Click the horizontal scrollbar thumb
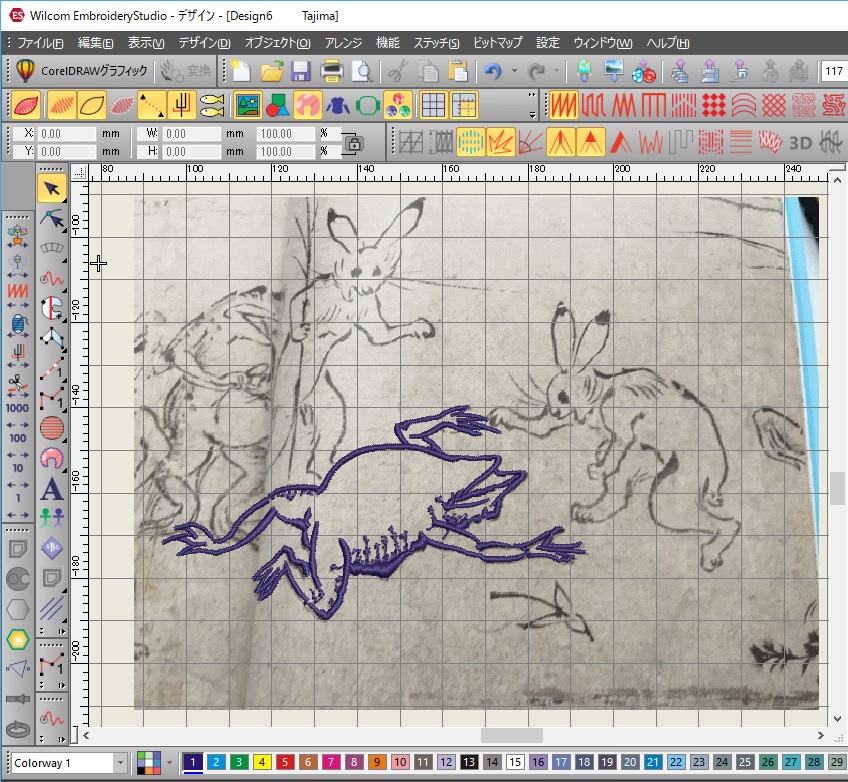Image resolution: width=848 pixels, height=782 pixels. coord(512,735)
